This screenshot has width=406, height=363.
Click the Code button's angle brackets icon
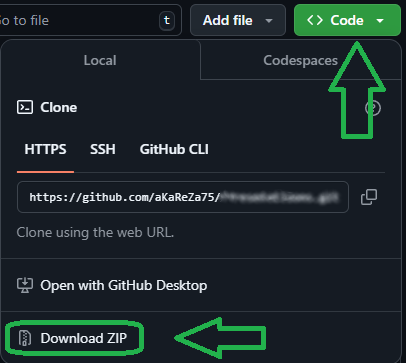pyautogui.click(x=315, y=20)
